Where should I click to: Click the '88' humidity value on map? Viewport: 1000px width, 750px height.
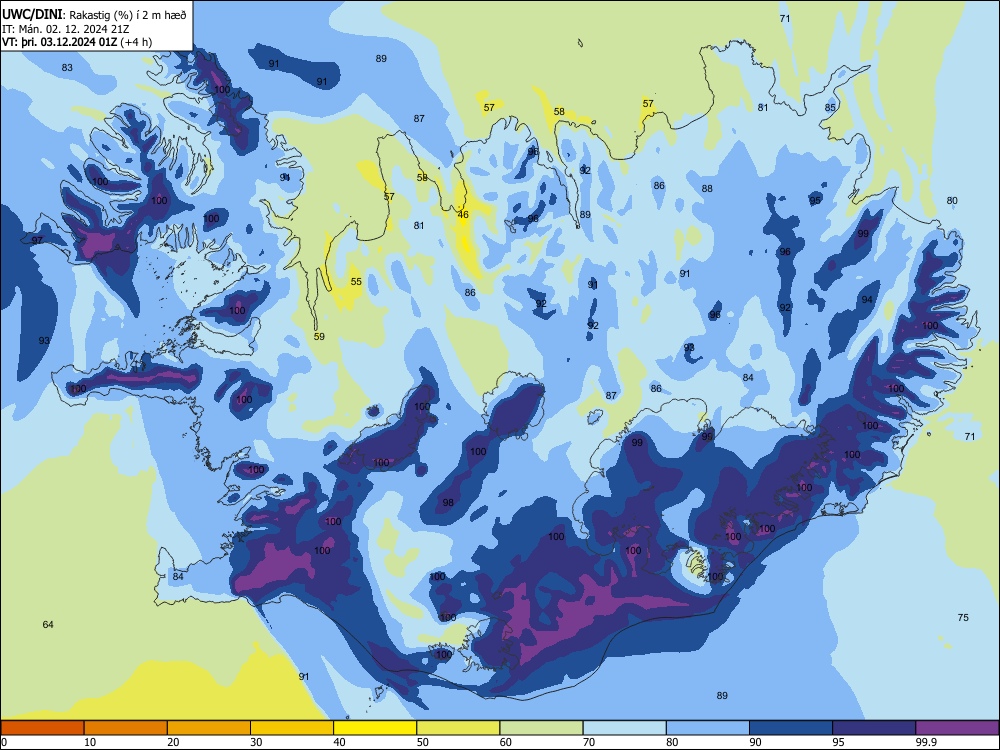point(707,188)
